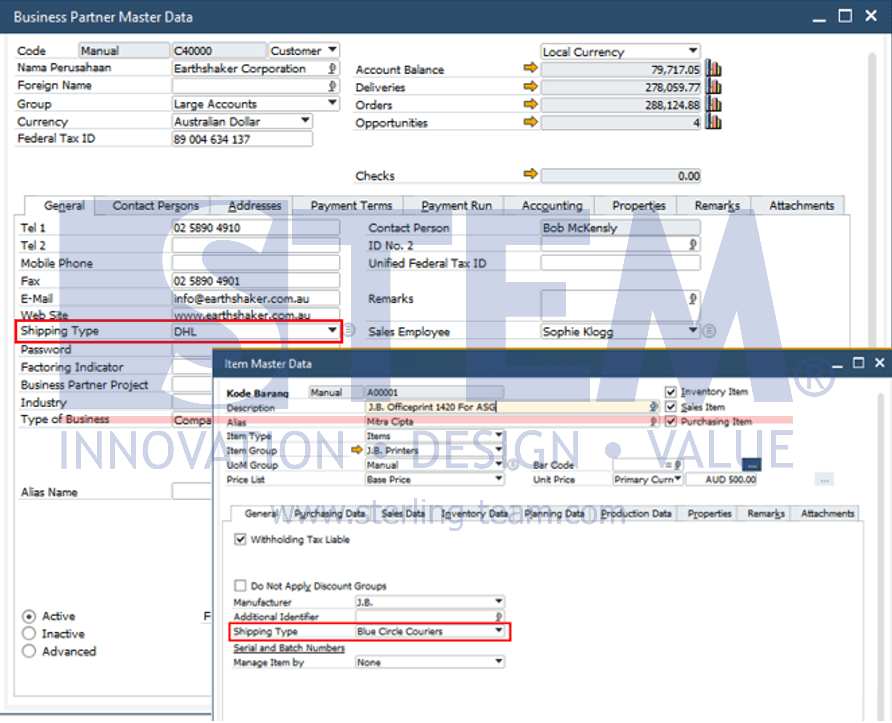Switch to the Payment Terms tab
This screenshot has width=892, height=723.
click(x=351, y=206)
